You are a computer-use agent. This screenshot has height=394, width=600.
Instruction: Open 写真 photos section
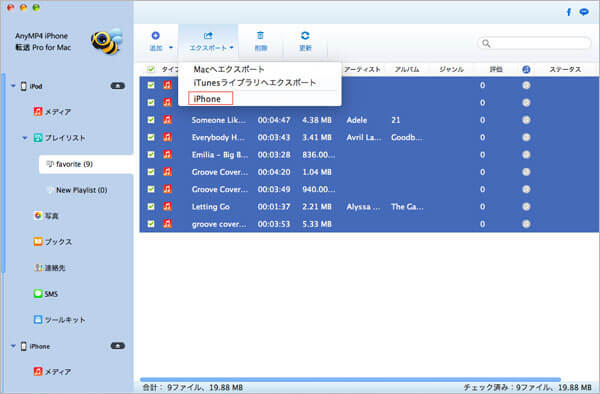[x=46, y=216]
